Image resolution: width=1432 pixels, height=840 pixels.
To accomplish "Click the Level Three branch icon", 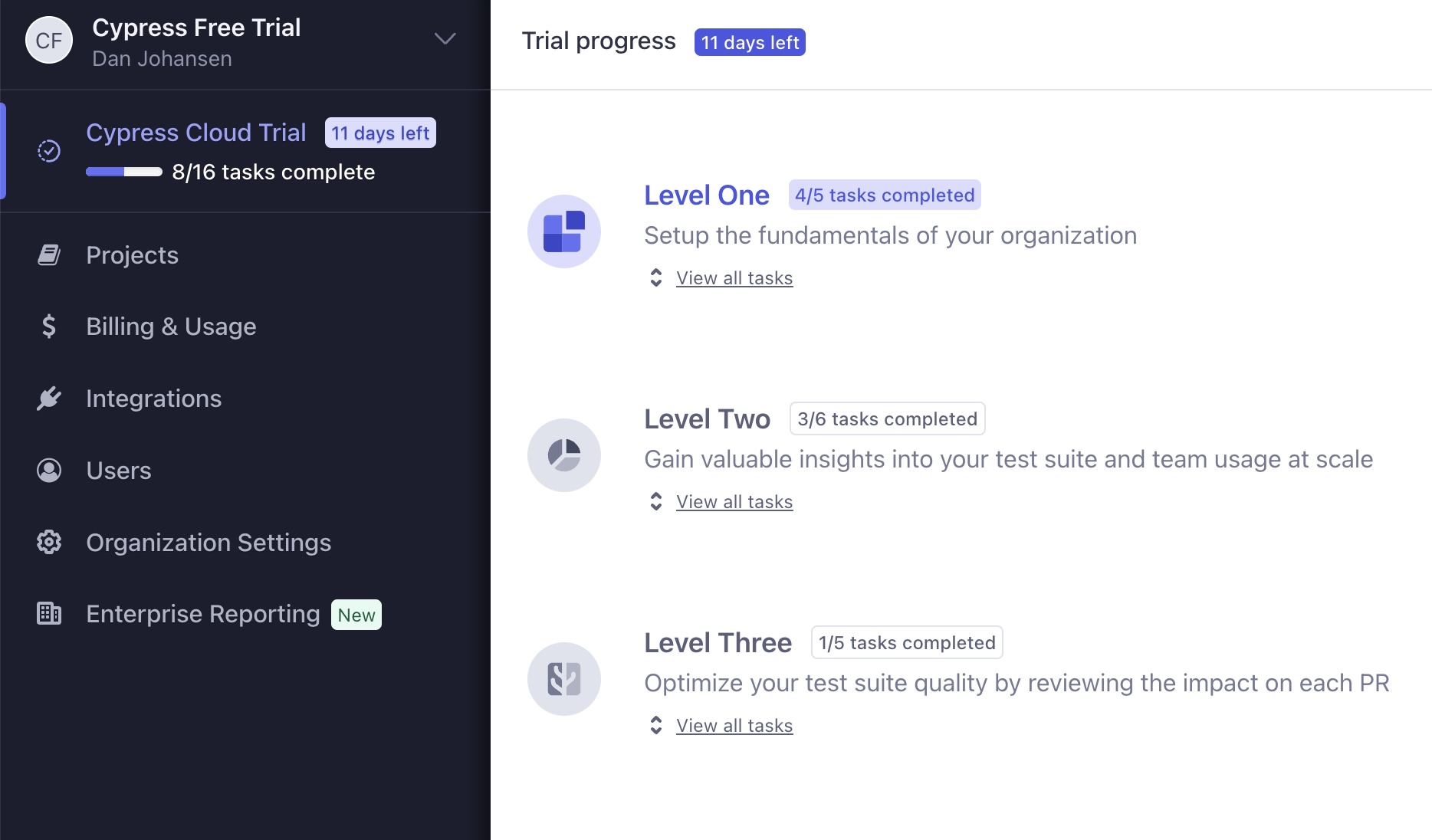I will pyautogui.click(x=563, y=678).
